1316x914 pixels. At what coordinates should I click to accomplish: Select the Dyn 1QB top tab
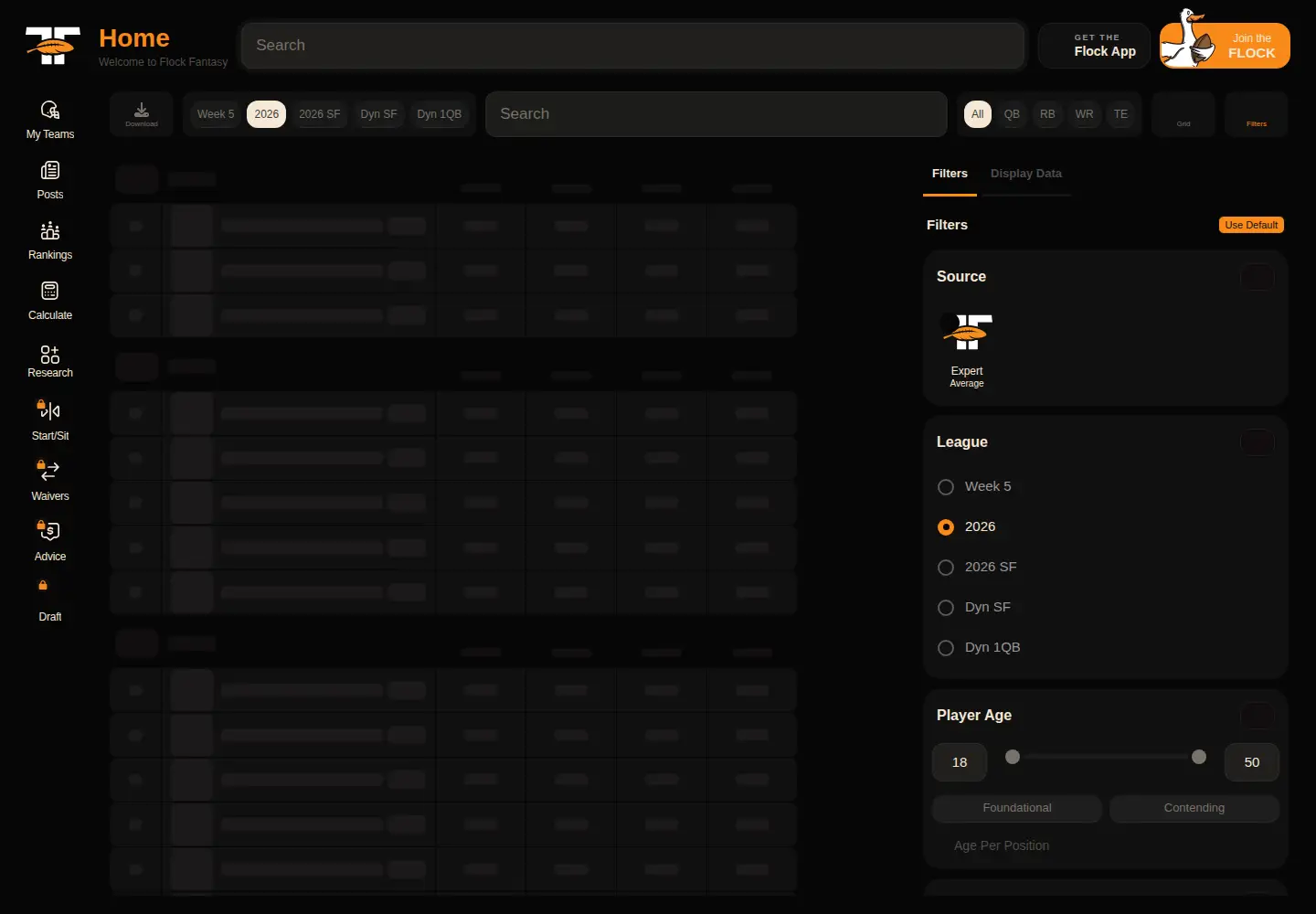pos(440,114)
